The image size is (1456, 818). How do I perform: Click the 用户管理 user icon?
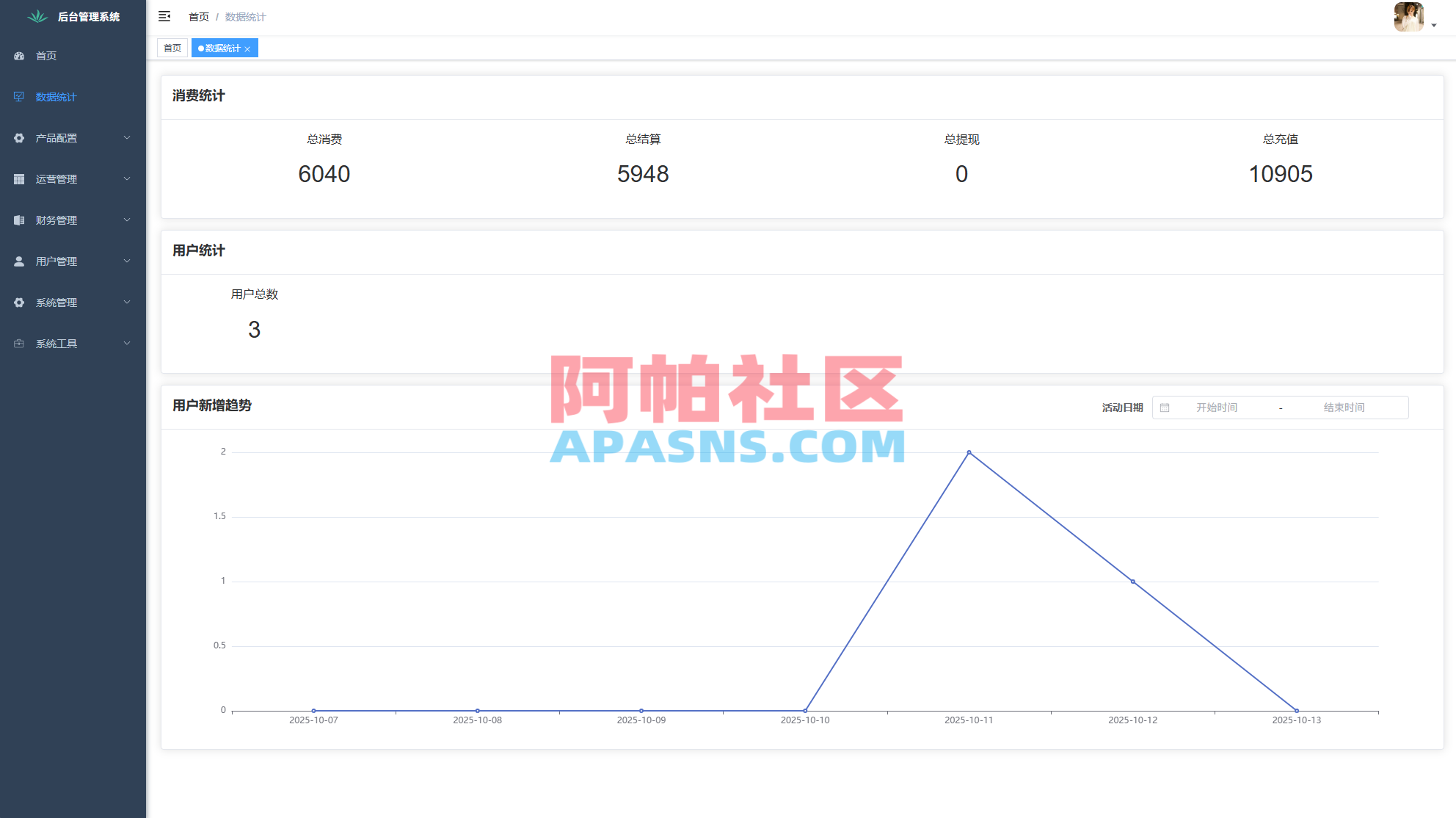tap(18, 261)
